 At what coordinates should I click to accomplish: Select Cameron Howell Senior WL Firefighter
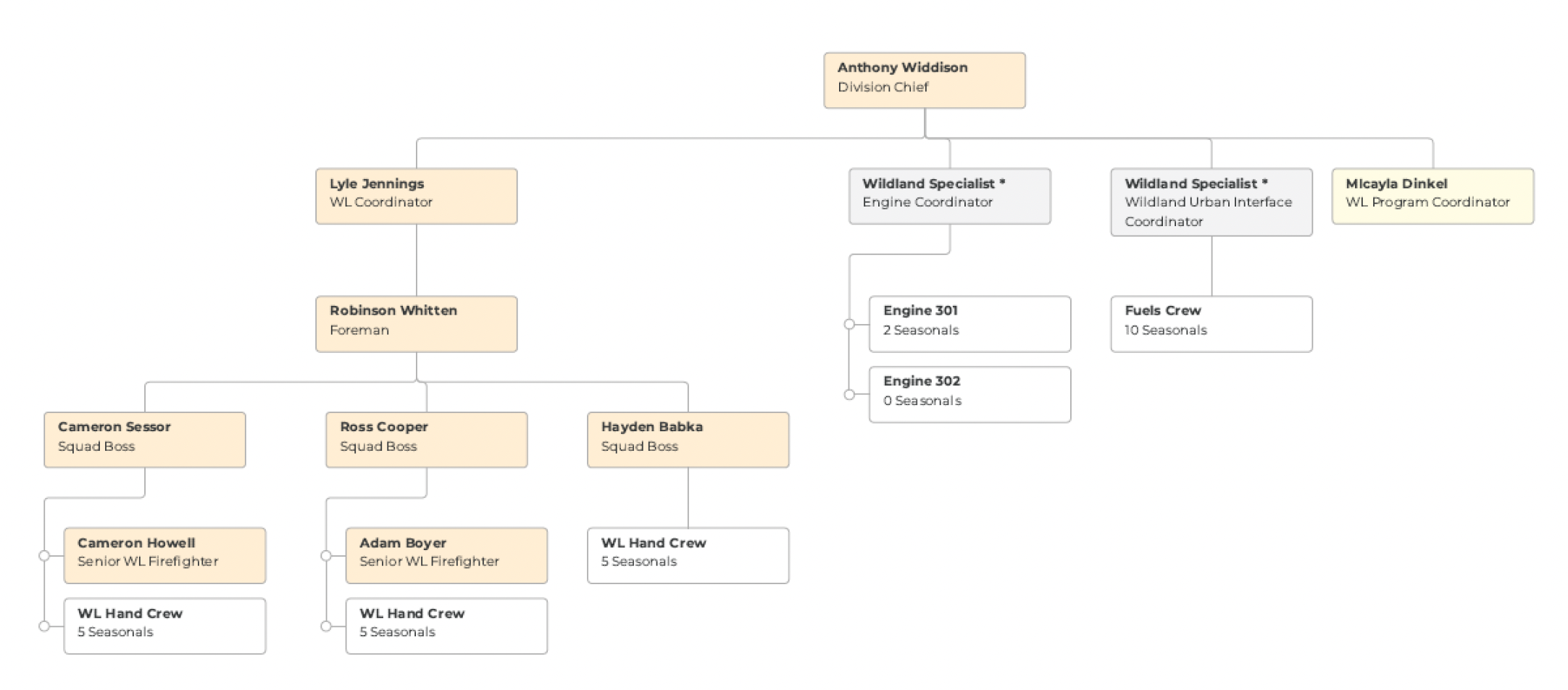point(164,555)
